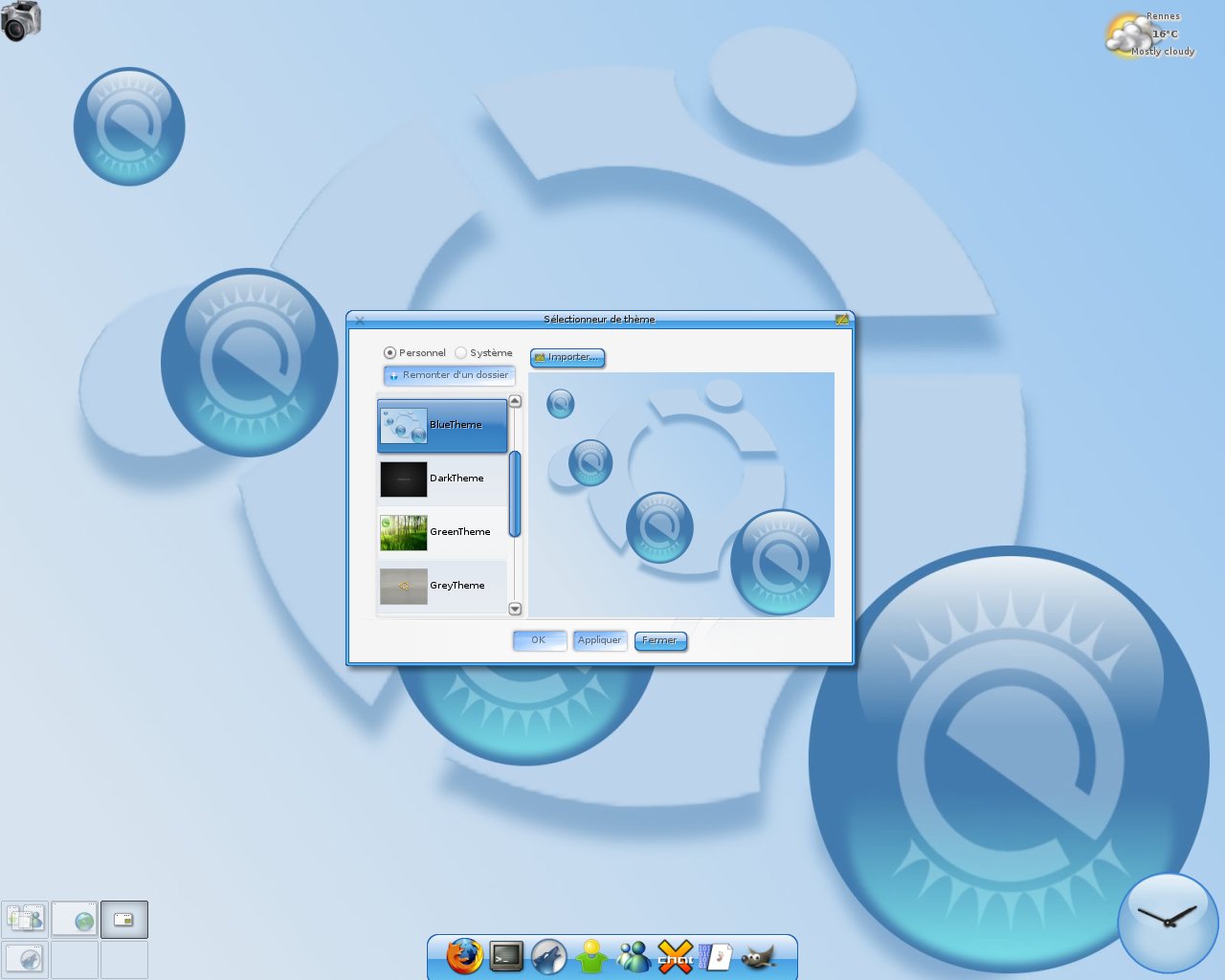Viewport: 1225px width, 980px height.
Task: Launch Firefox from the dock
Action: point(465,956)
